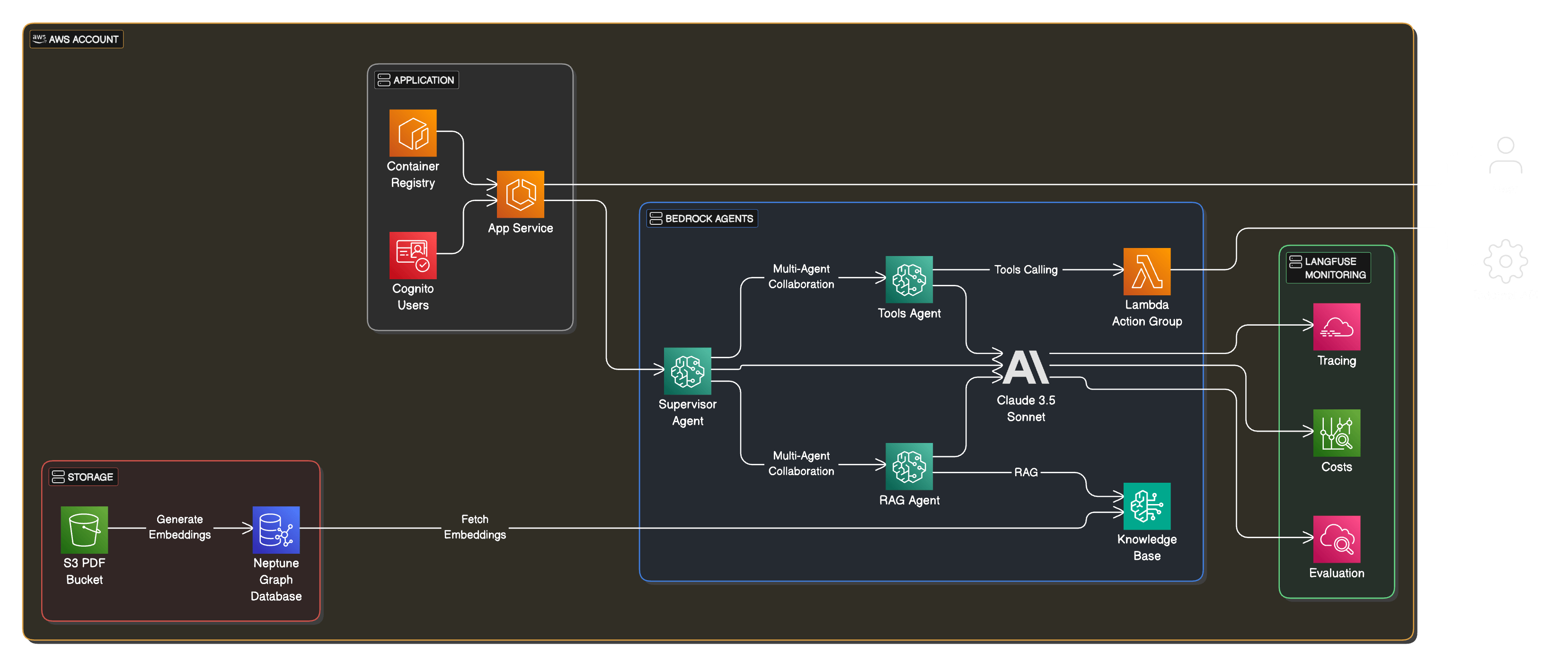Select the 'RAG Agent' text label
This screenshot has height=664, width=1568.
point(909,500)
